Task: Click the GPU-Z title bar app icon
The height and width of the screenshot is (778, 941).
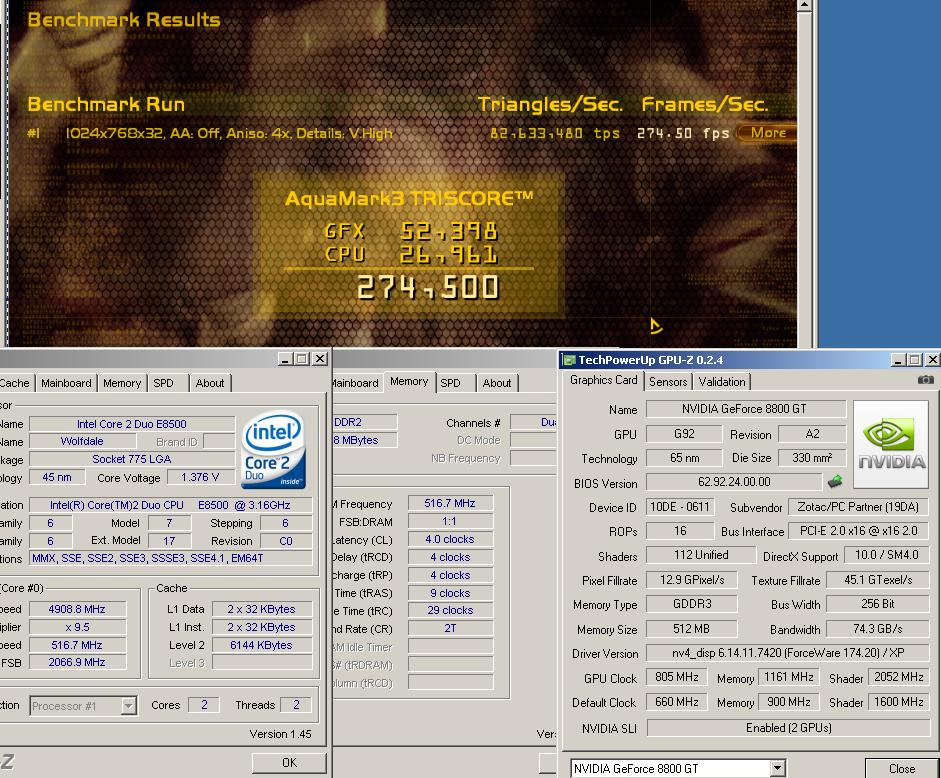Action: [568, 360]
